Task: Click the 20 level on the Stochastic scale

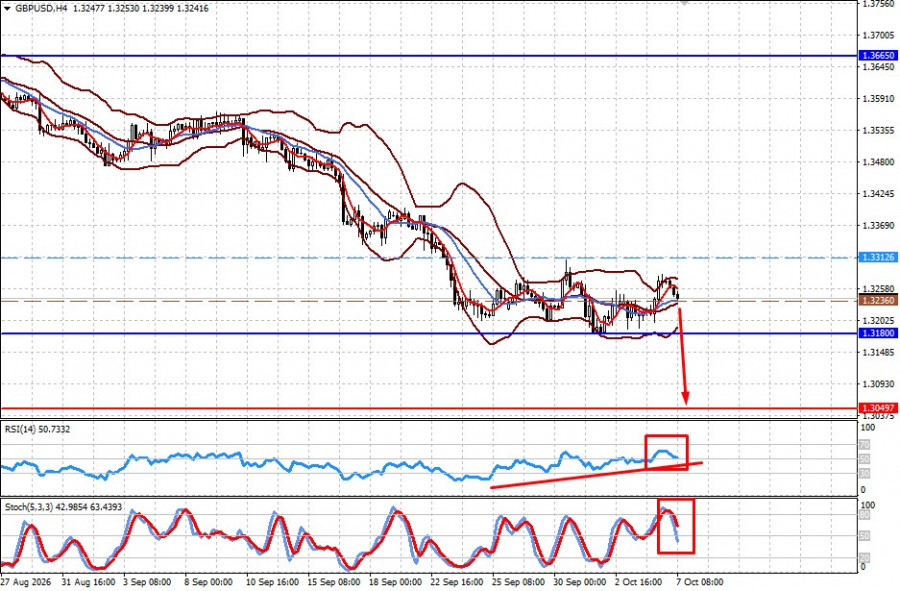Action: point(864,558)
